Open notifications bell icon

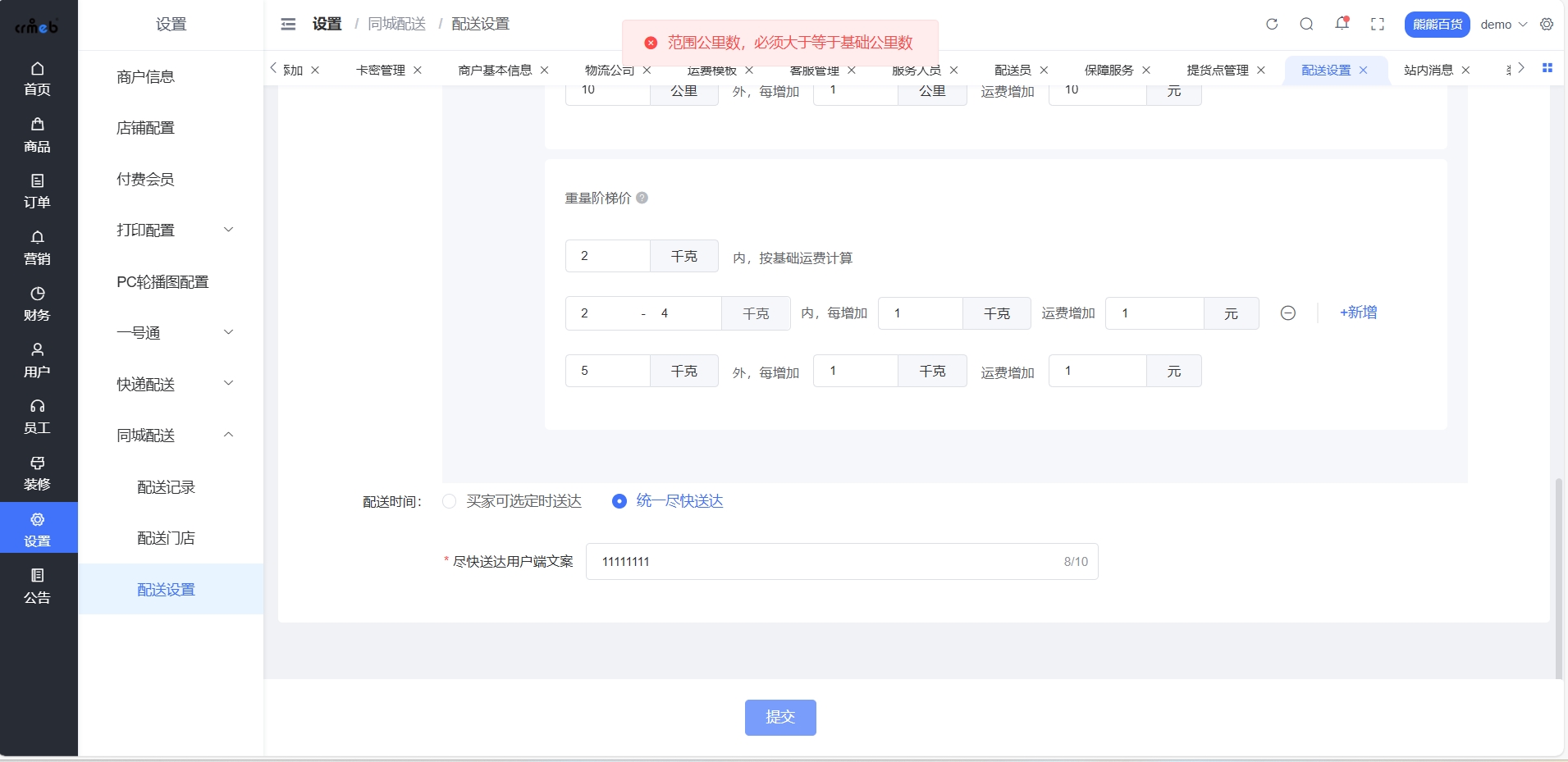[x=1342, y=24]
